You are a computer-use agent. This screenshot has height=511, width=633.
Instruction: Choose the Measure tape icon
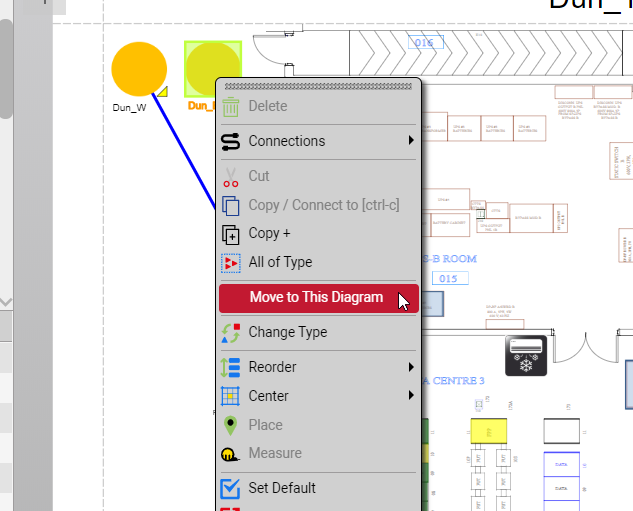point(231,454)
